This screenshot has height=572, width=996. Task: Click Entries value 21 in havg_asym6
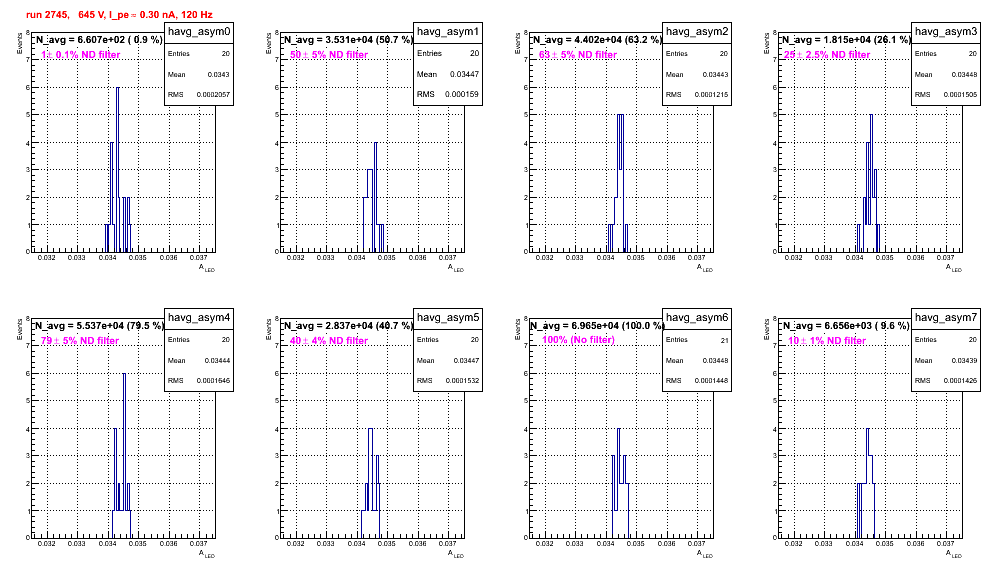pyautogui.click(x=725, y=341)
